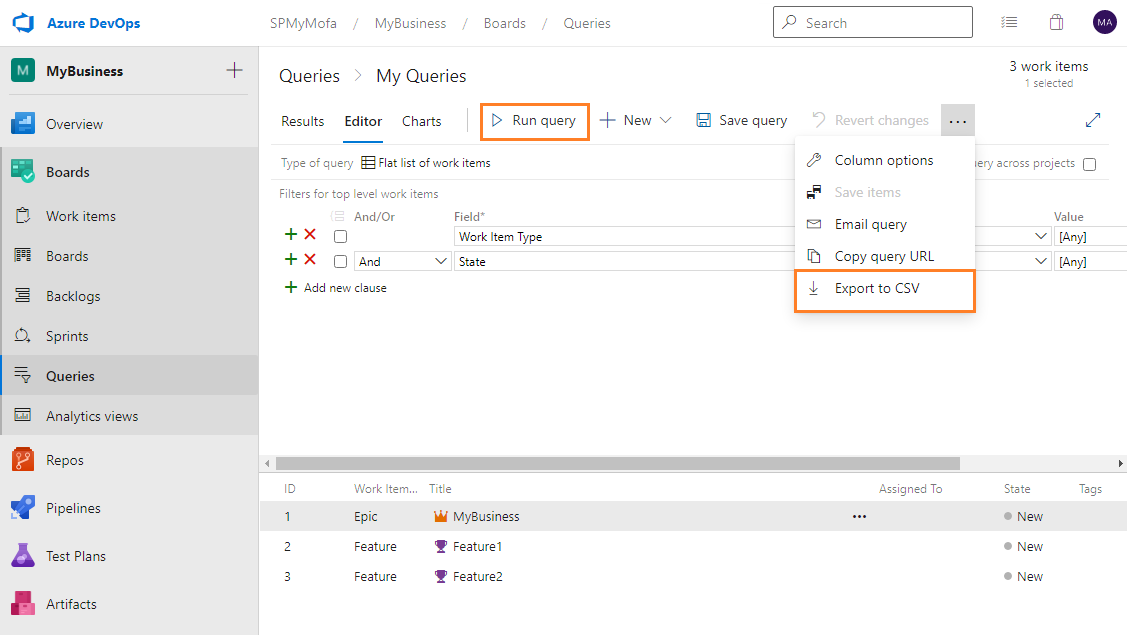Switch to the Charts tab
The image size is (1127, 635).
pos(421,121)
